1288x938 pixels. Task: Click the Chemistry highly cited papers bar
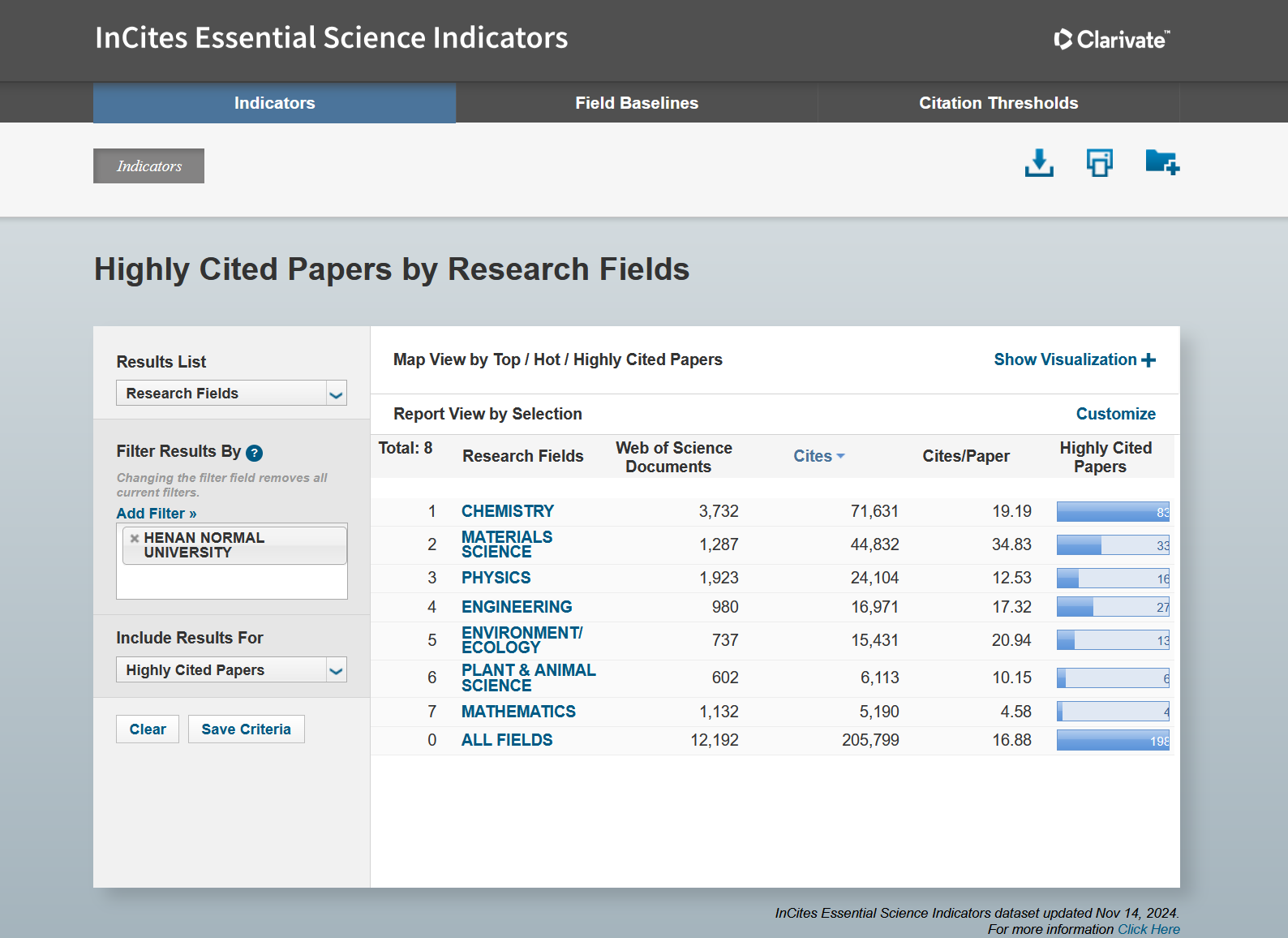pyautogui.click(x=1112, y=512)
